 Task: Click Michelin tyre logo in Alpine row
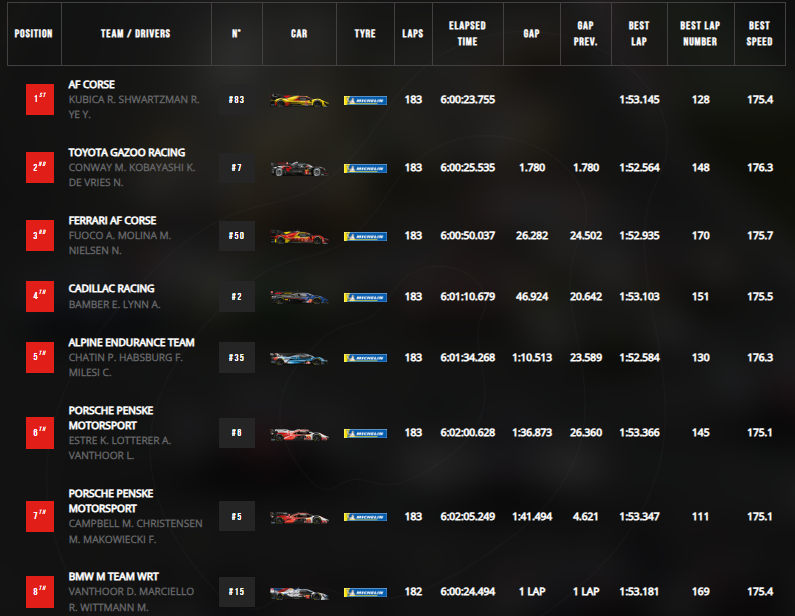click(365, 358)
